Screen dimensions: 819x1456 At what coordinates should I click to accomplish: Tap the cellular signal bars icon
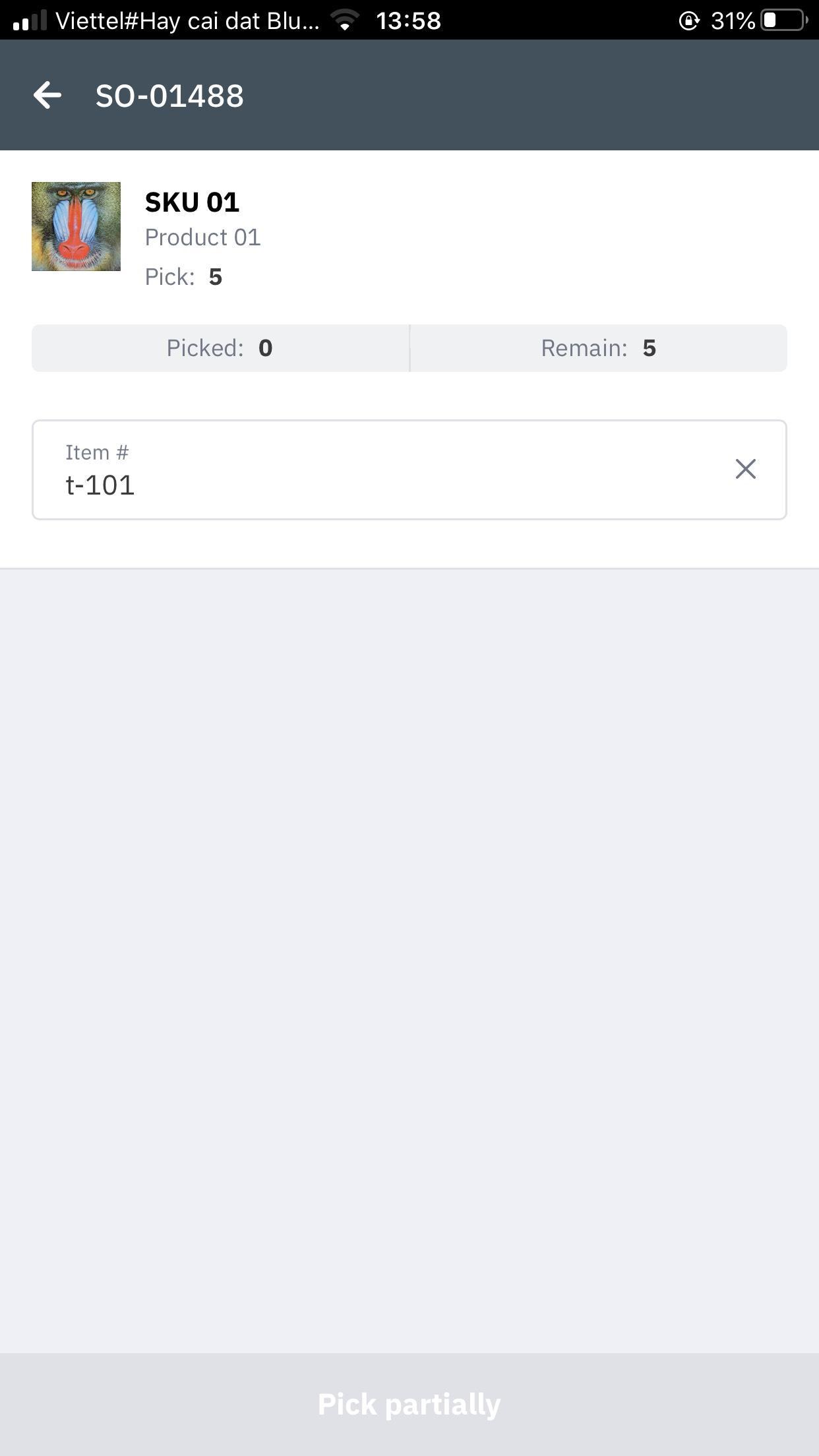tap(30, 20)
